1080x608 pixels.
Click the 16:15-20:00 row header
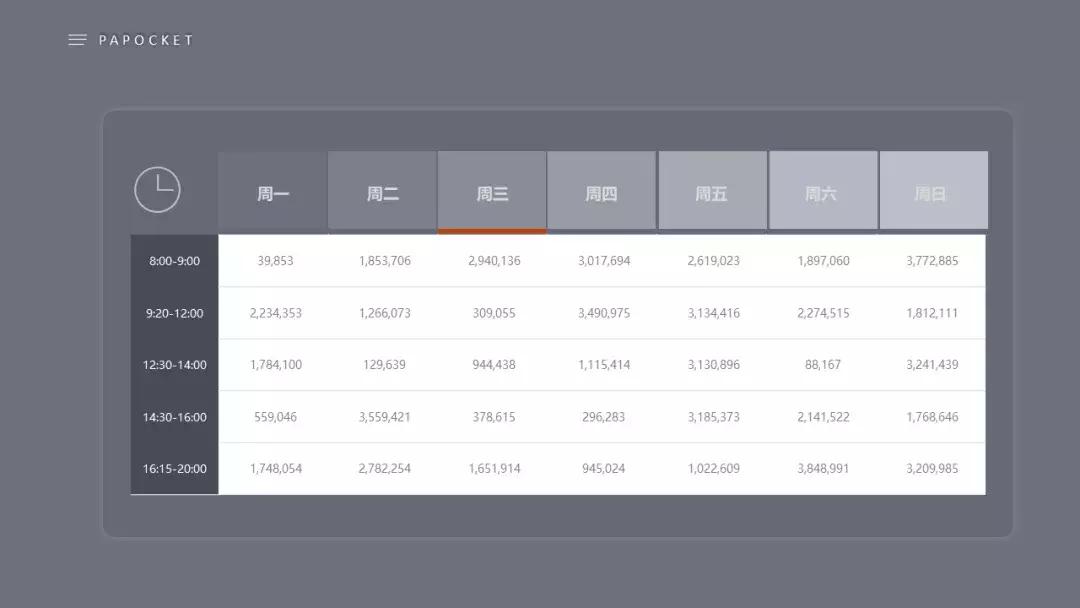point(174,469)
